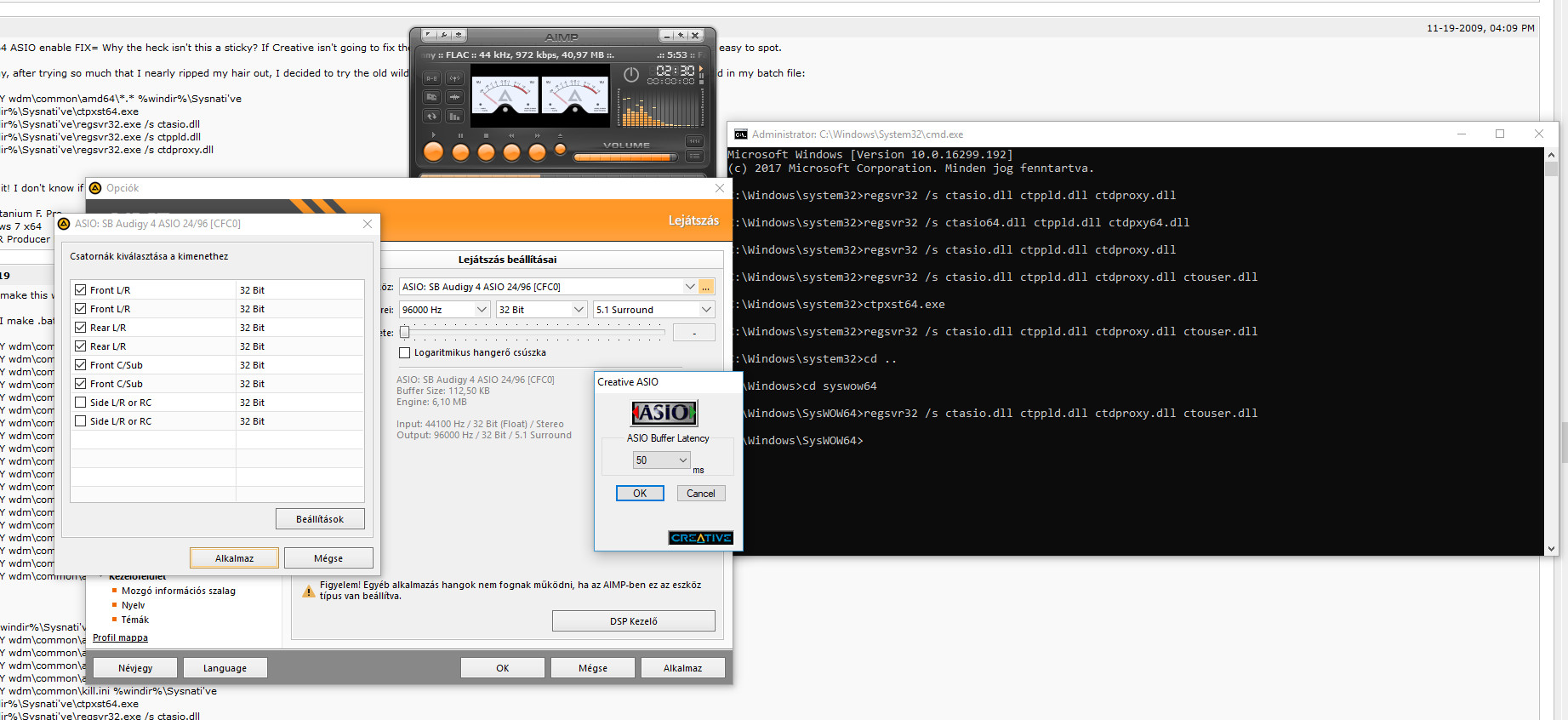Close the Opciók window
Viewport: 1568px width, 720px height.
[x=720, y=188]
